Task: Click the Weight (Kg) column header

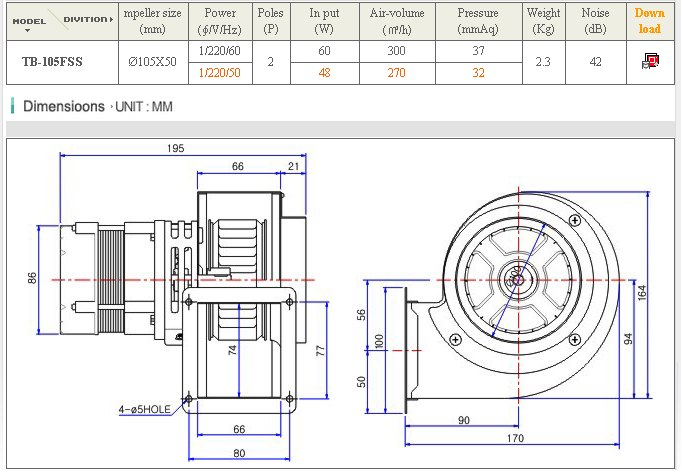Action: tap(543, 21)
